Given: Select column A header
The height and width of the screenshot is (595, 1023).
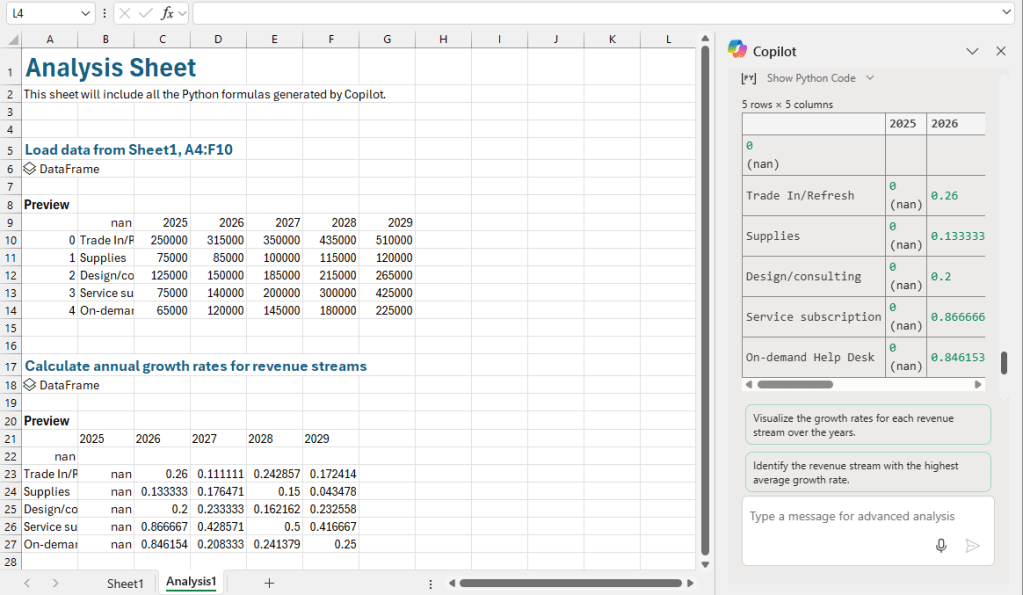Looking at the screenshot, I should click(x=50, y=39).
